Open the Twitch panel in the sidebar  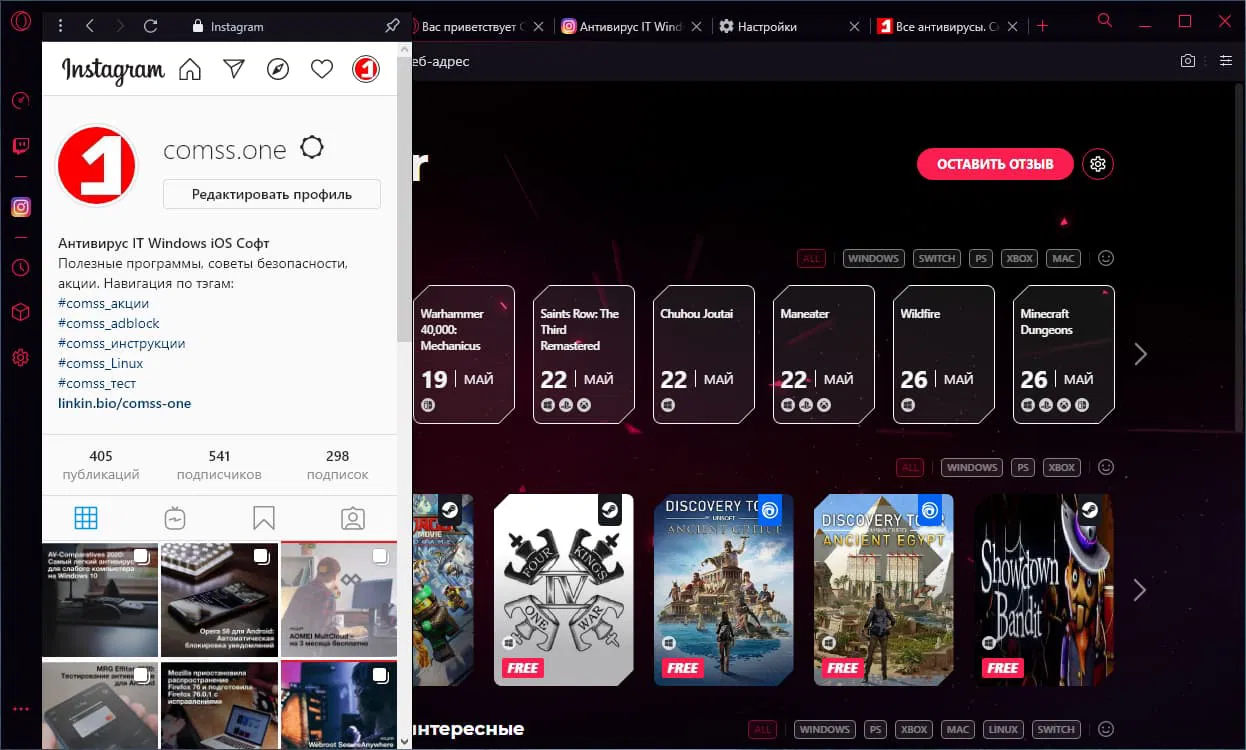(x=20, y=147)
